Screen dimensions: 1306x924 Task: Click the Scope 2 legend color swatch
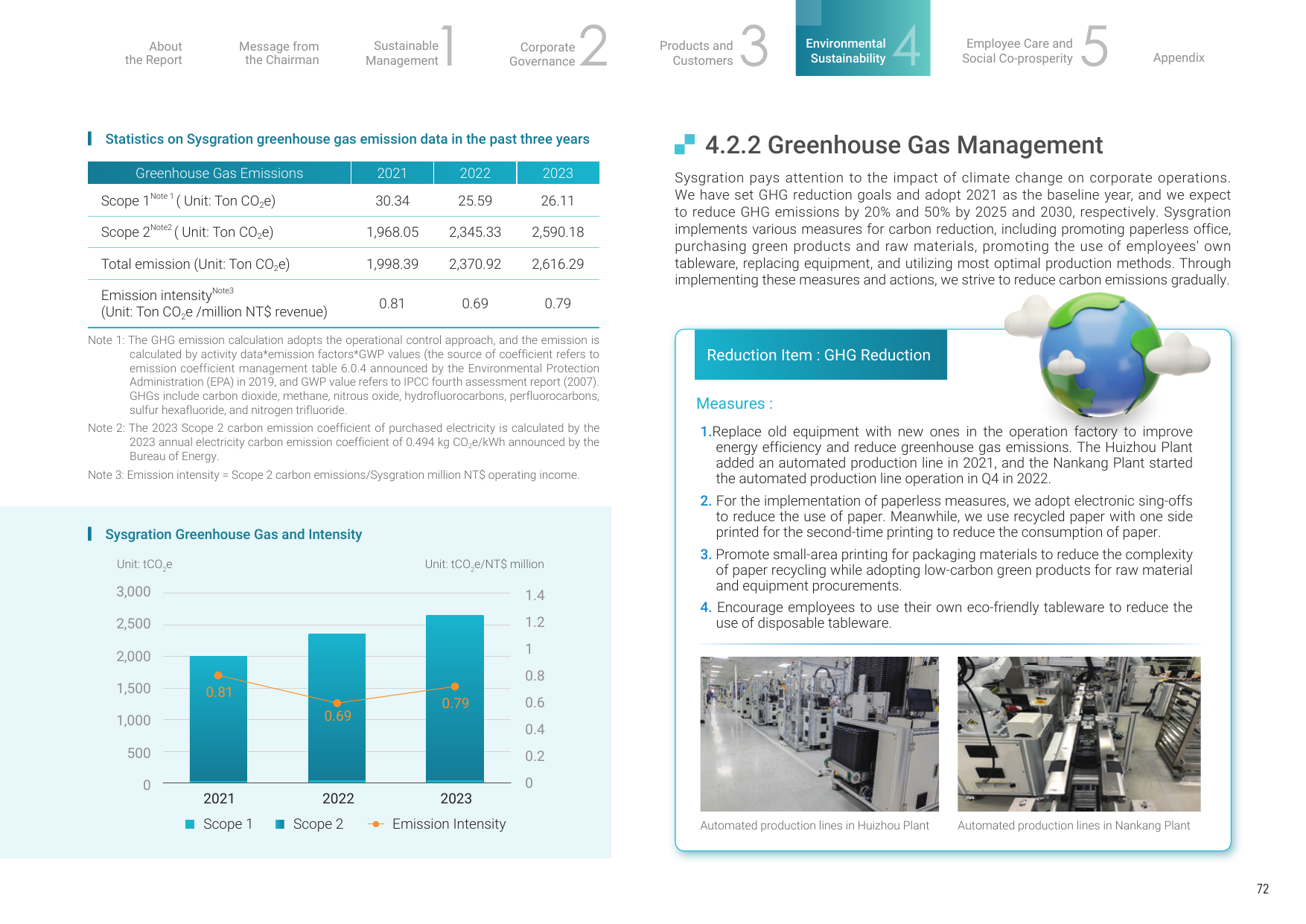(280, 824)
